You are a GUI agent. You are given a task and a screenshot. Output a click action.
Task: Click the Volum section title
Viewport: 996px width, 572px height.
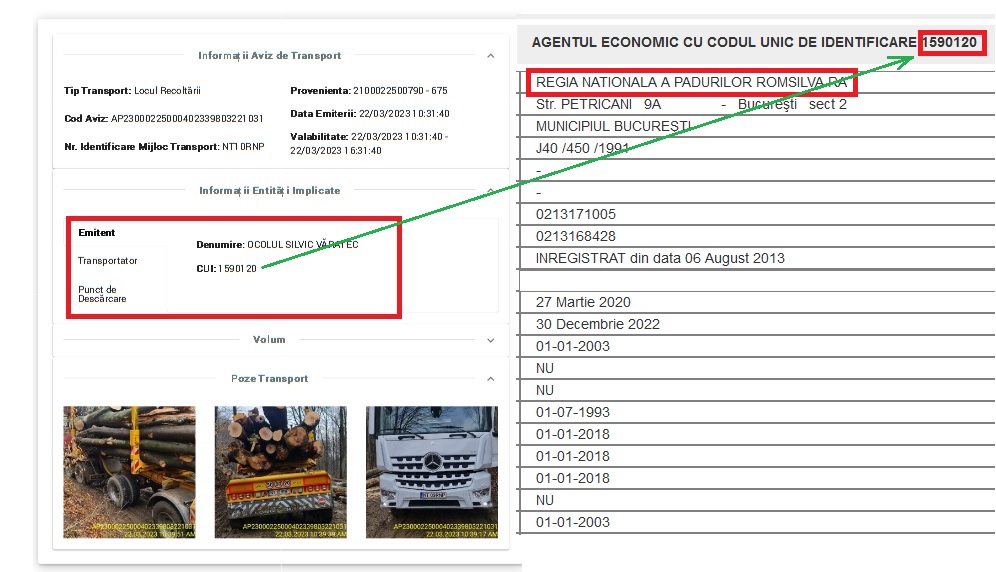(x=269, y=339)
